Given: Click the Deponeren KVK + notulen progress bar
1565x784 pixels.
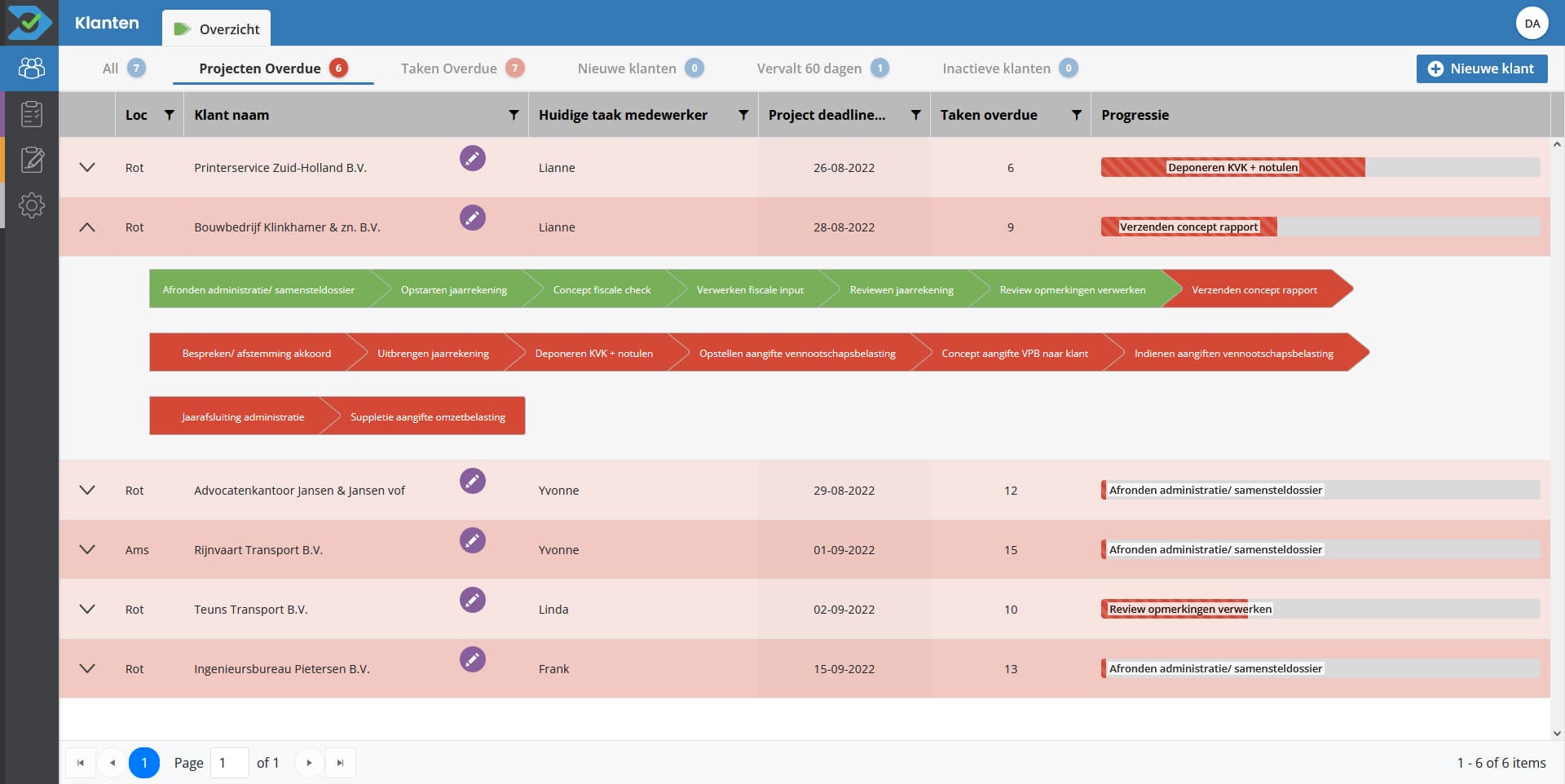Looking at the screenshot, I should [1320, 168].
